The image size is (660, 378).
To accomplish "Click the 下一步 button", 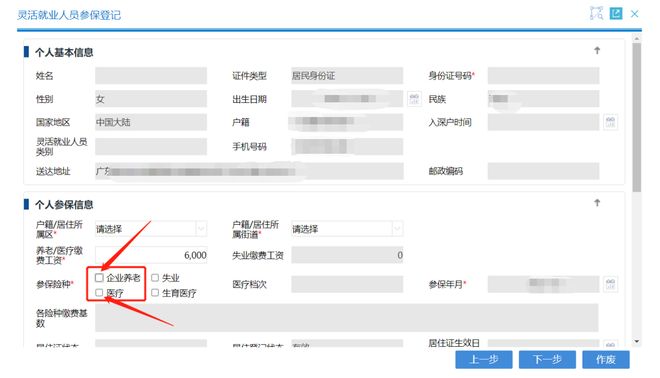I will pyautogui.click(x=547, y=359).
